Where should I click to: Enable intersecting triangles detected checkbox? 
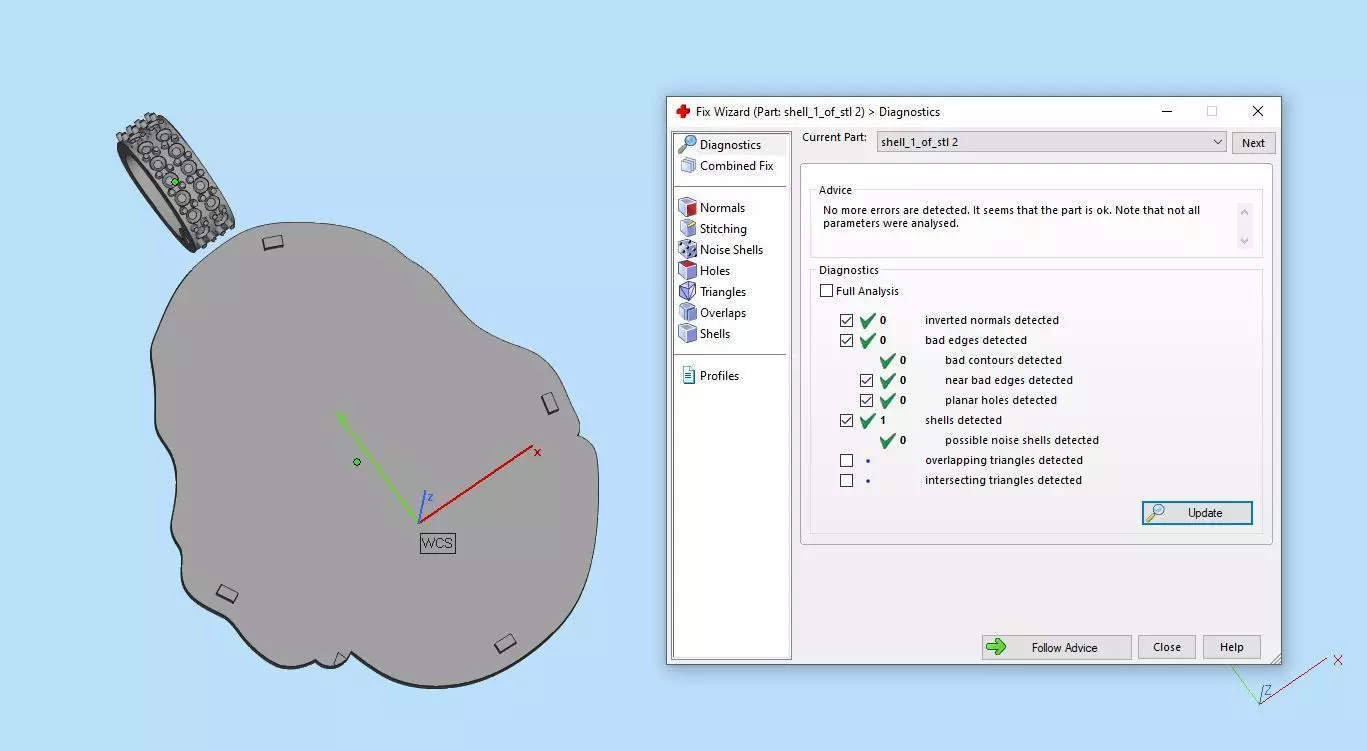pyautogui.click(x=847, y=480)
